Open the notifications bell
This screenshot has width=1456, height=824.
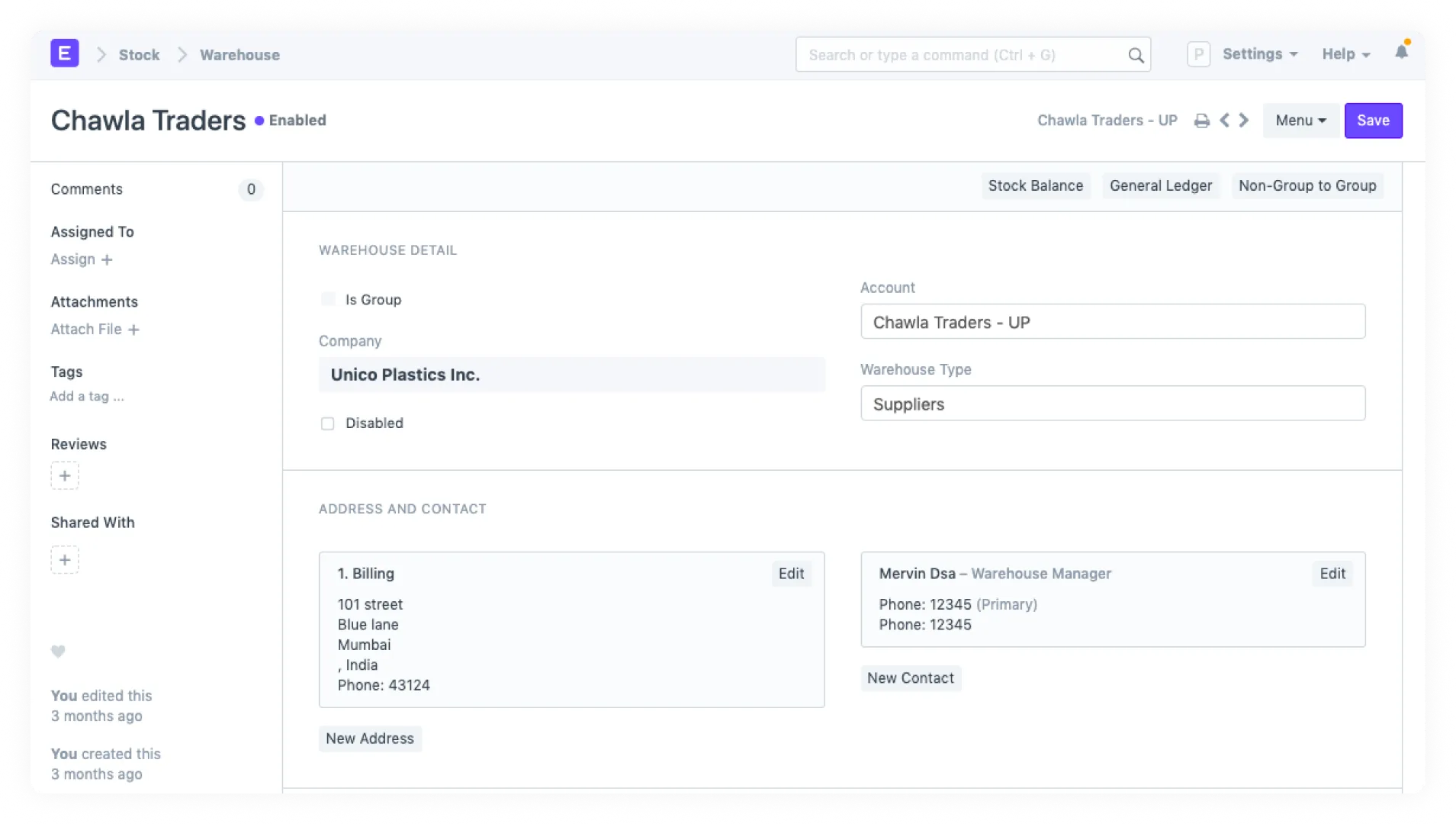pos(1401,53)
